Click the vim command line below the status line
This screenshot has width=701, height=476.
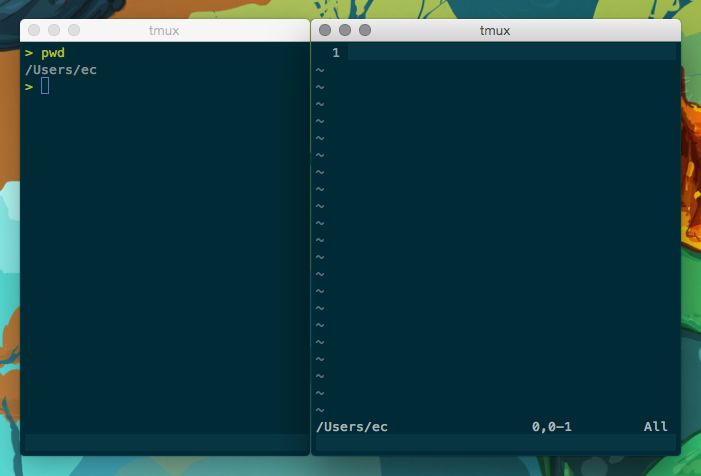(496, 442)
